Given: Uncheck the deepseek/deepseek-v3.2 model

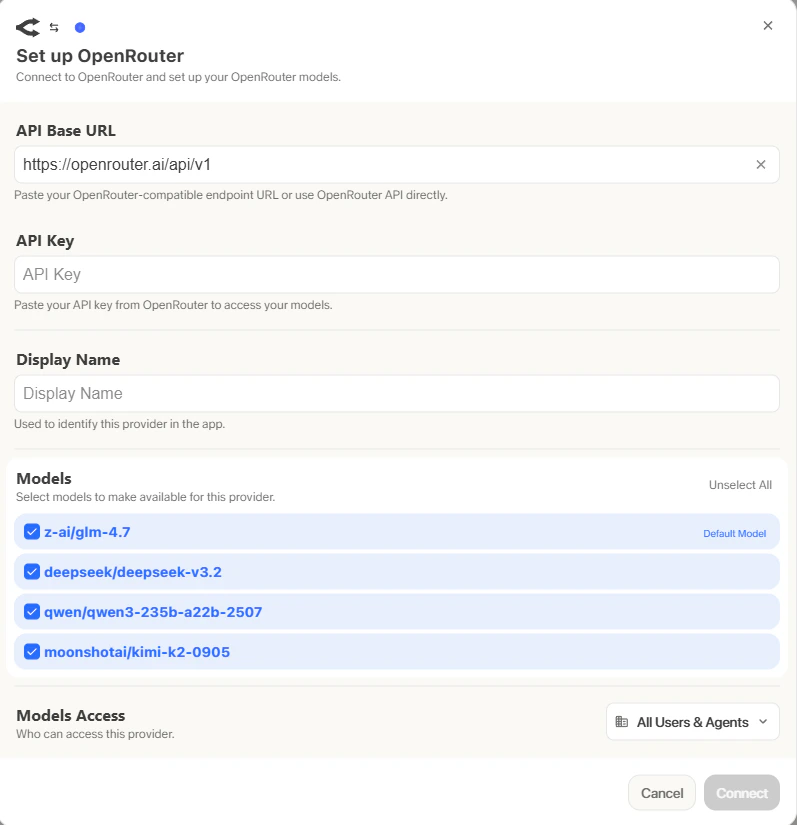Looking at the screenshot, I should [31, 571].
